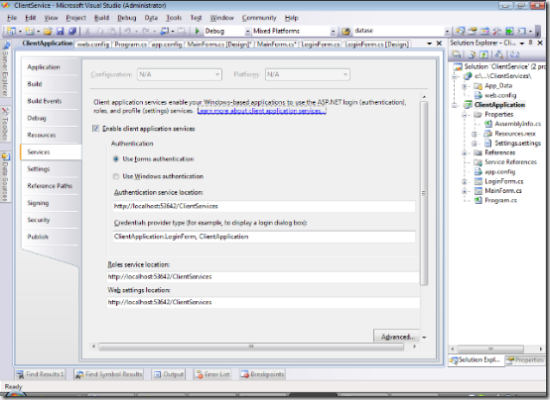The image size is (550, 400).
Task: Expand the LoginForm.cs tree node
Action: coord(464,181)
